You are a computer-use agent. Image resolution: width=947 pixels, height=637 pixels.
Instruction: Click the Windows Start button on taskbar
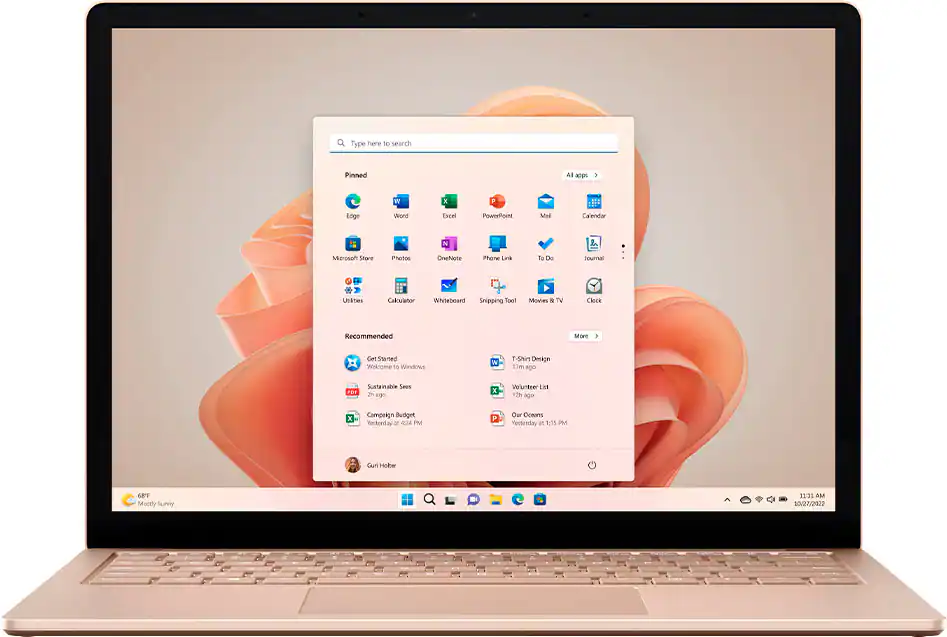tap(407, 499)
